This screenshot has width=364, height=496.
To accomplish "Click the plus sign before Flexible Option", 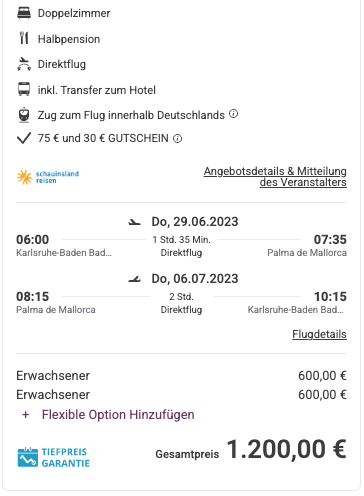I will [x=26, y=415].
